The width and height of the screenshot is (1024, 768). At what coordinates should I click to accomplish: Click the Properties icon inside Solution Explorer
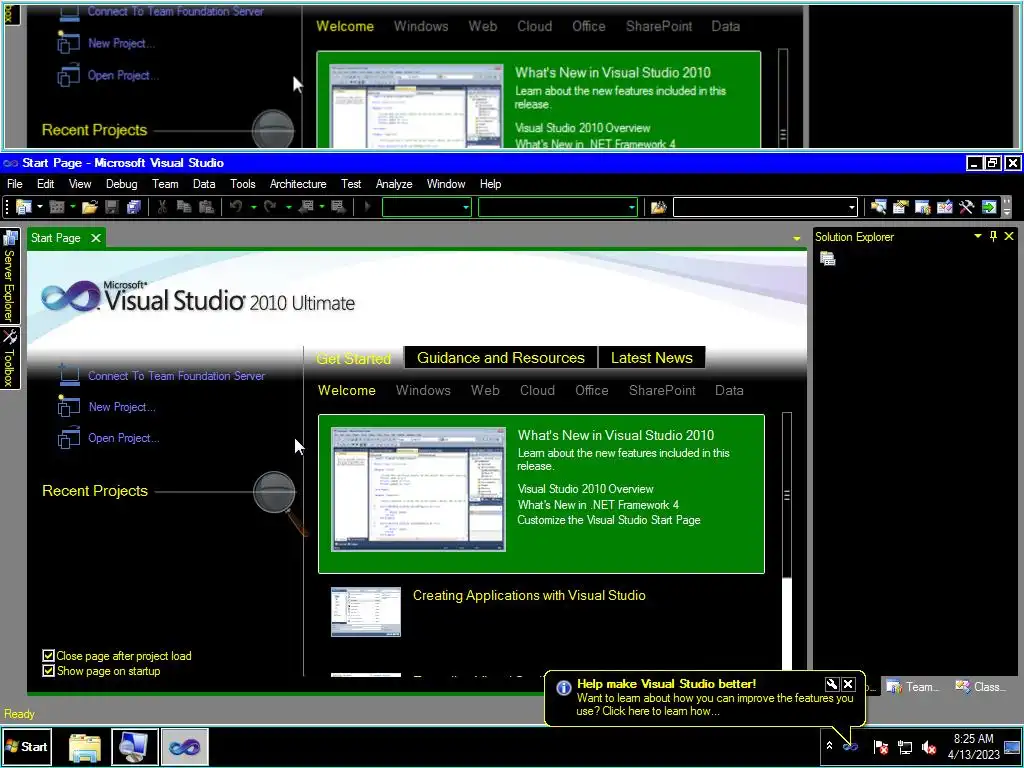point(827,259)
